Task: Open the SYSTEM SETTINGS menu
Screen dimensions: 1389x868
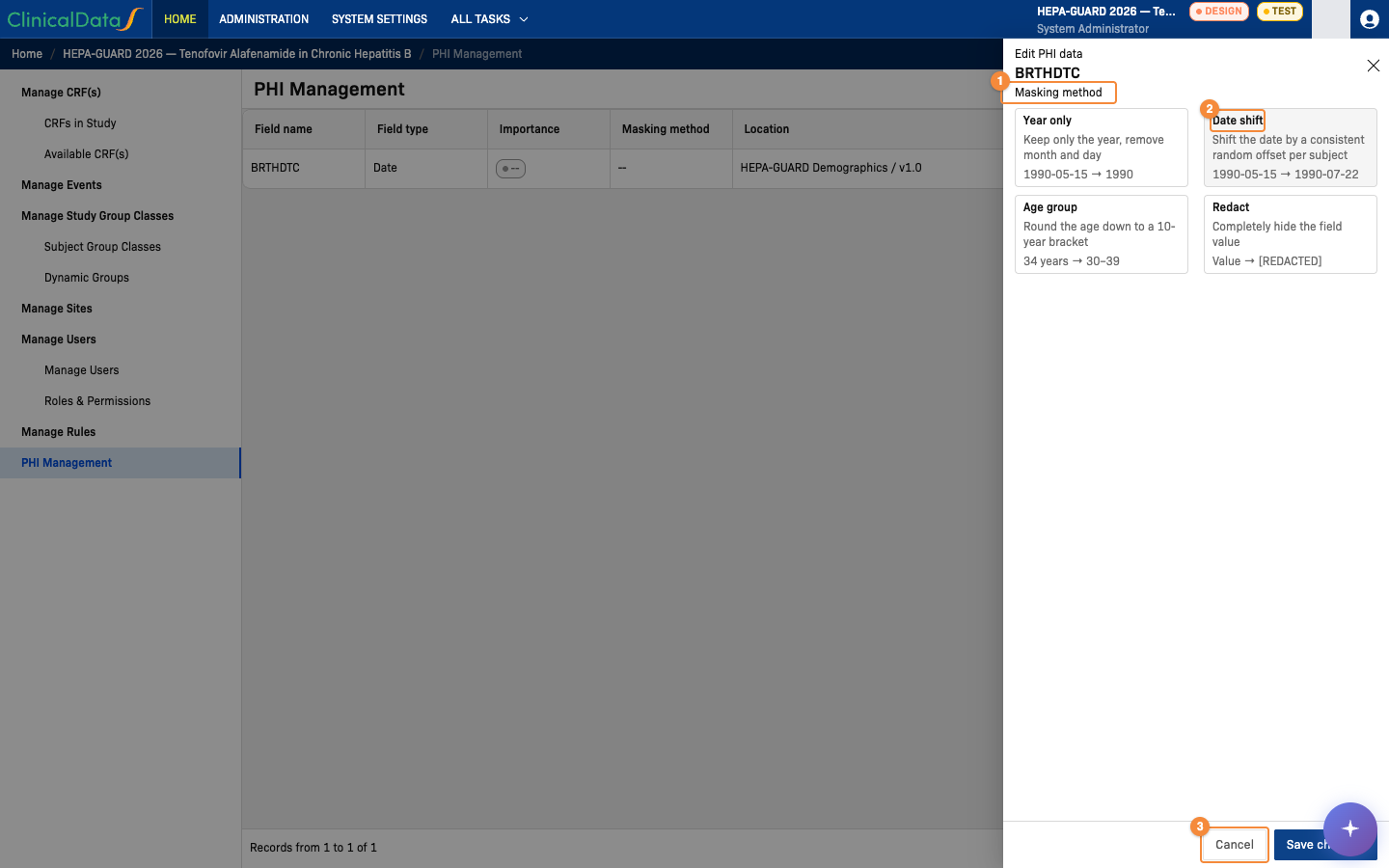Action: pyautogui.click(x=379, y=19)
